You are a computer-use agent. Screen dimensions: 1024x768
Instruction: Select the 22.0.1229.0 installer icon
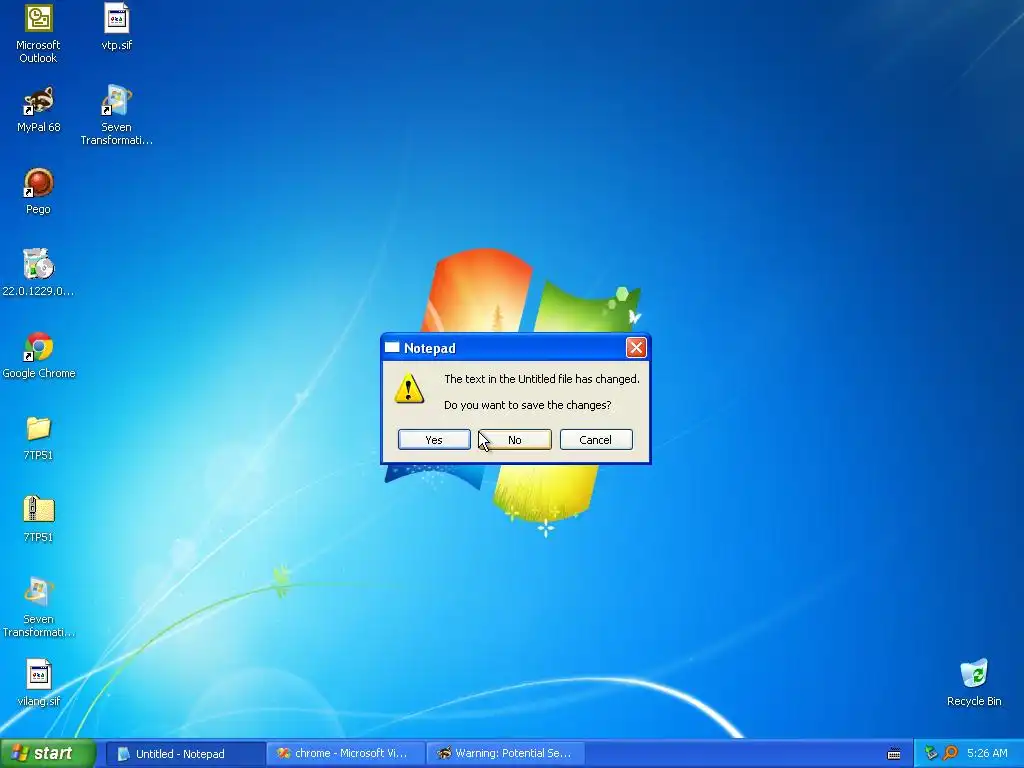[x=38, y=273]
